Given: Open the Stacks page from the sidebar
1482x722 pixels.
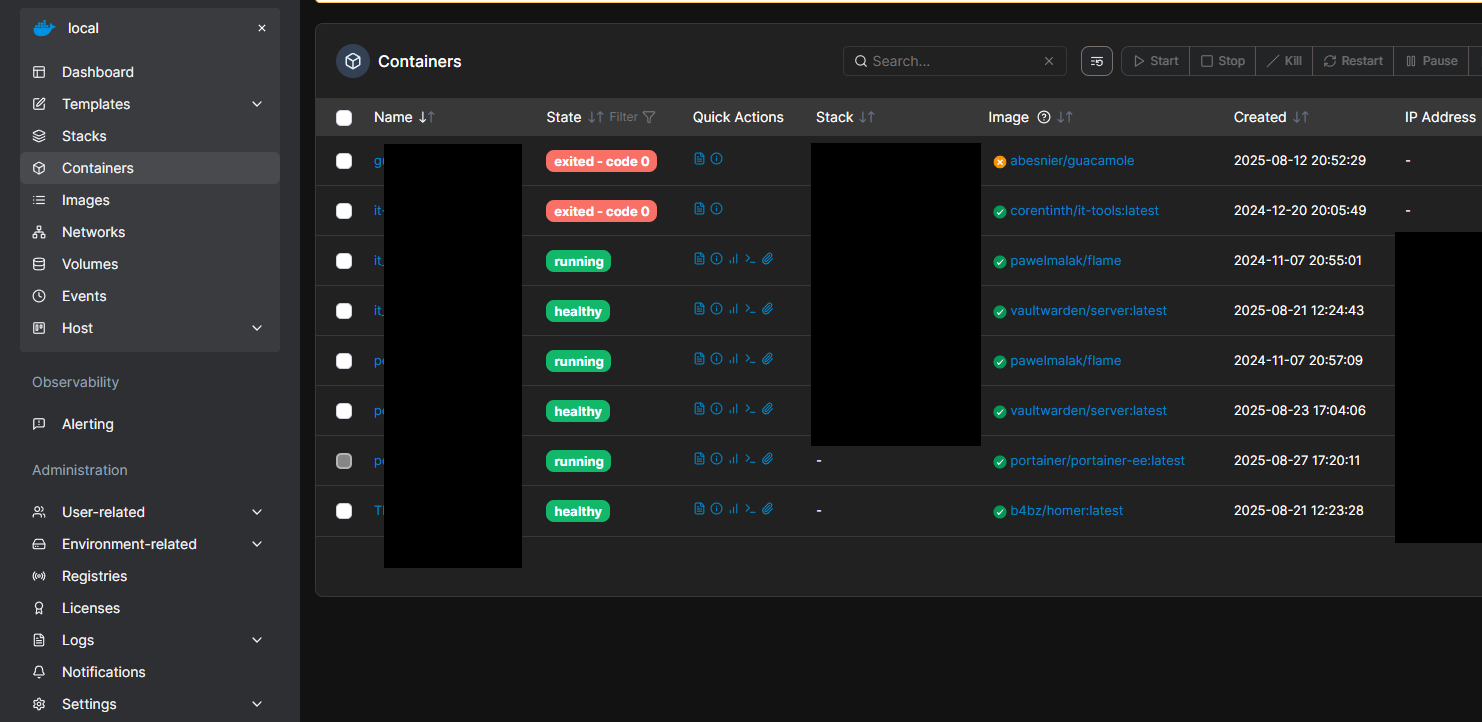Looking at the screenshot, I should [84, 136].
